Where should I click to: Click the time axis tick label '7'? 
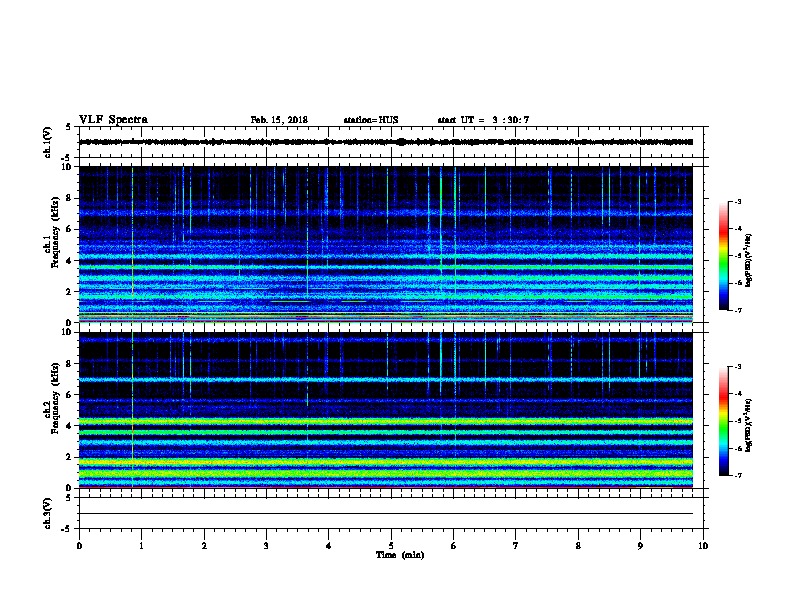(x=516, y=545)
